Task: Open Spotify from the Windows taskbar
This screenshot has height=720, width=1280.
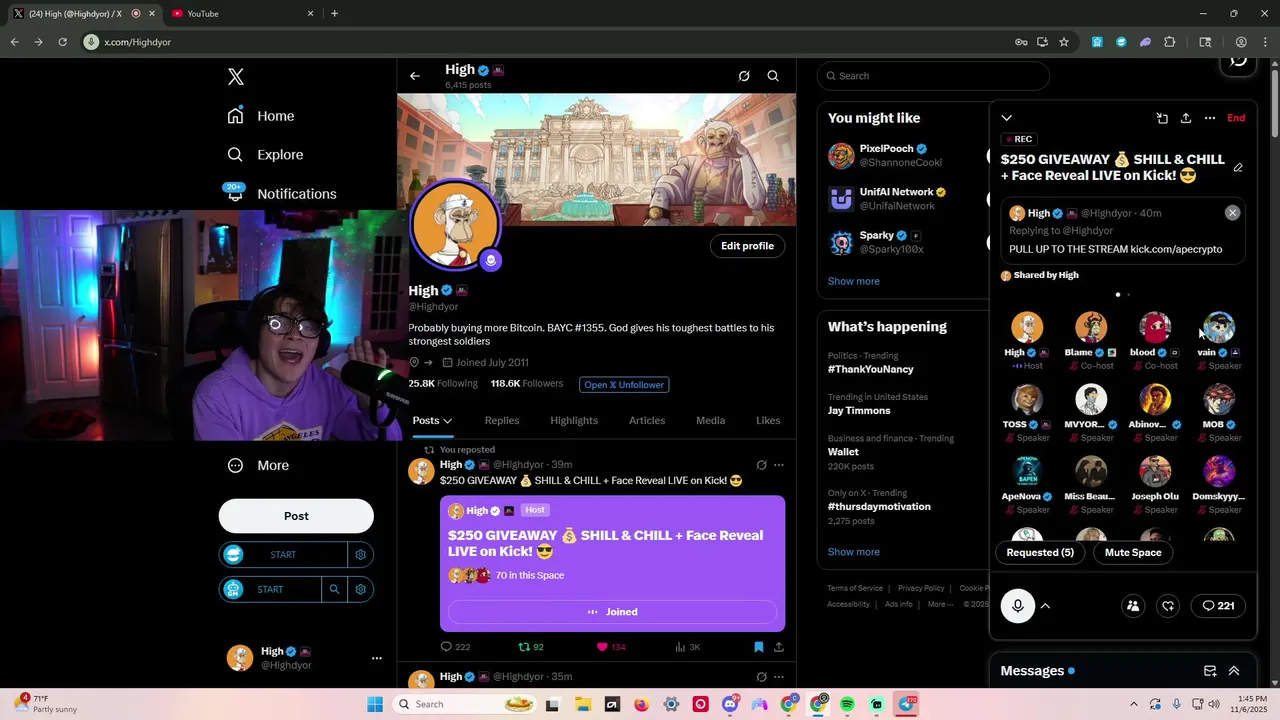Action: click(847, 704)
